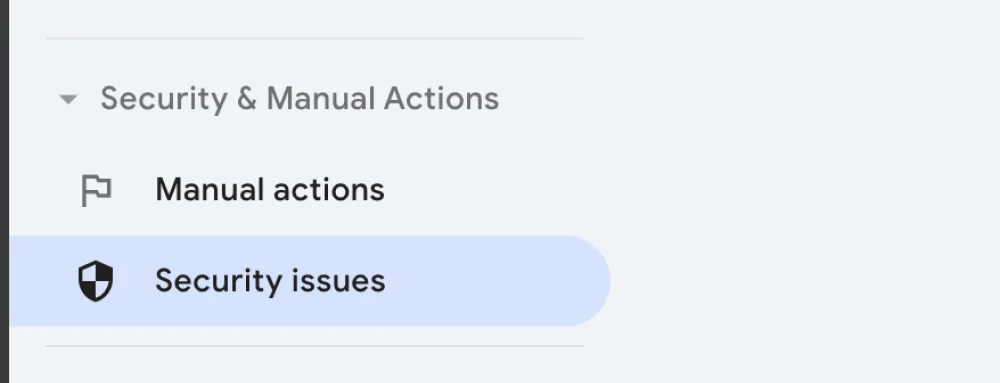1000x383 pixels.
Task: Tap the black and white shield glyph
Action: (x=96, y=282)
